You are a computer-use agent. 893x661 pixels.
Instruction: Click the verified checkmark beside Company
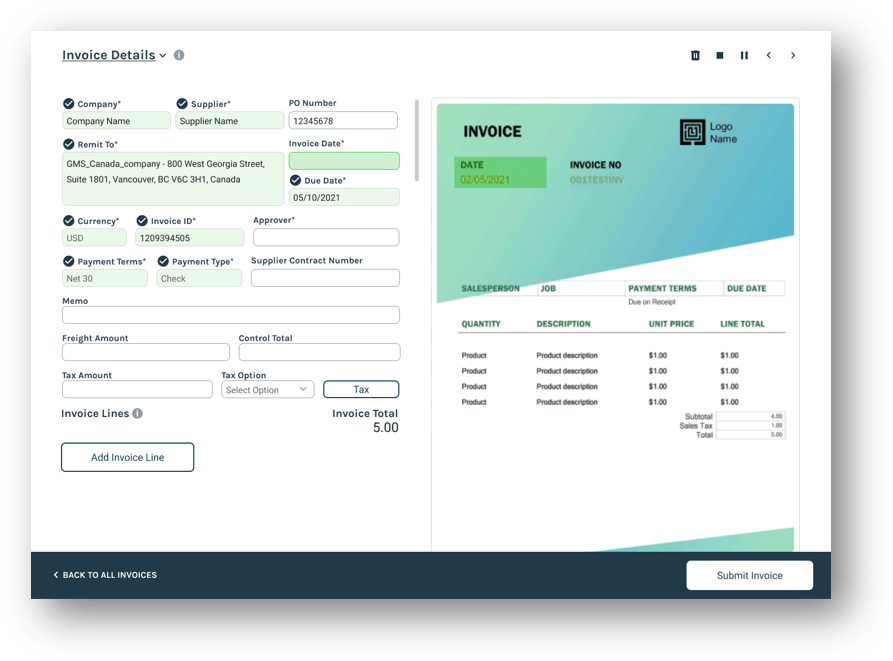click(66, 103)
